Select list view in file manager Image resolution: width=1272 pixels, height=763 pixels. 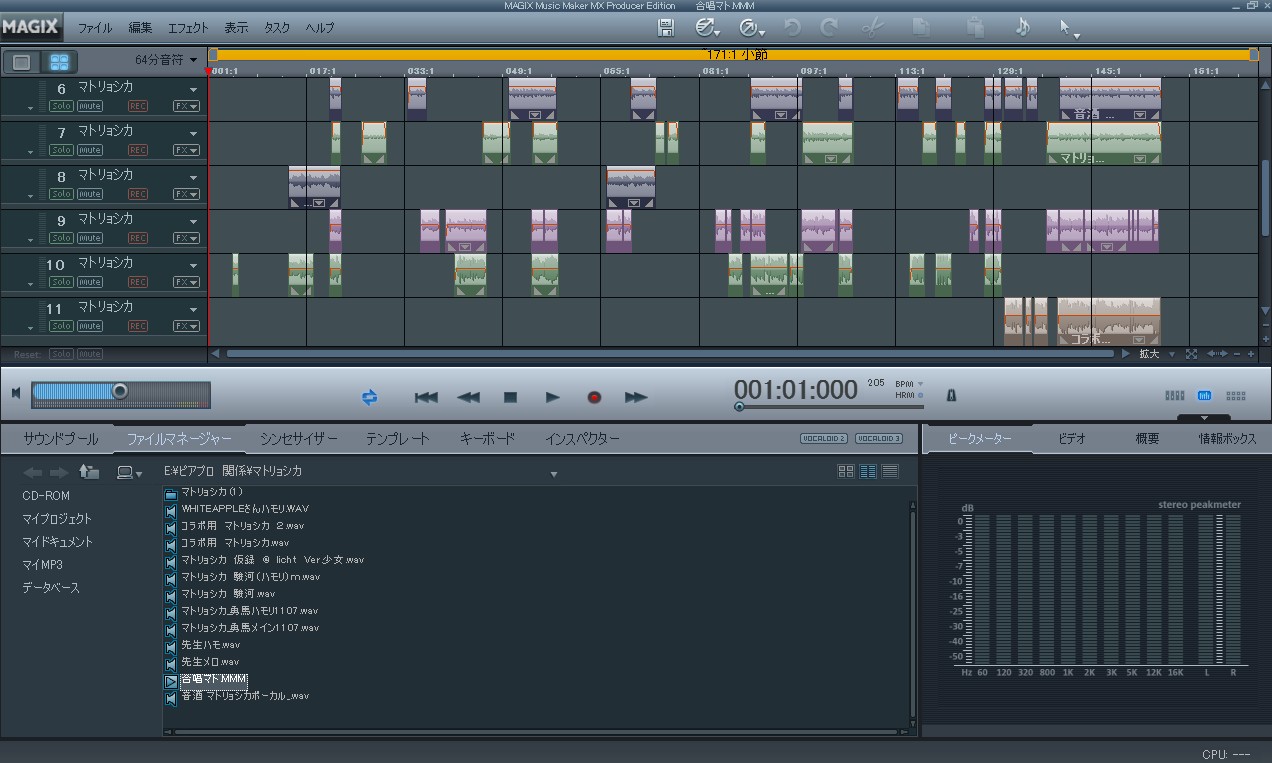pyautogui.click(x=868, y=471)
